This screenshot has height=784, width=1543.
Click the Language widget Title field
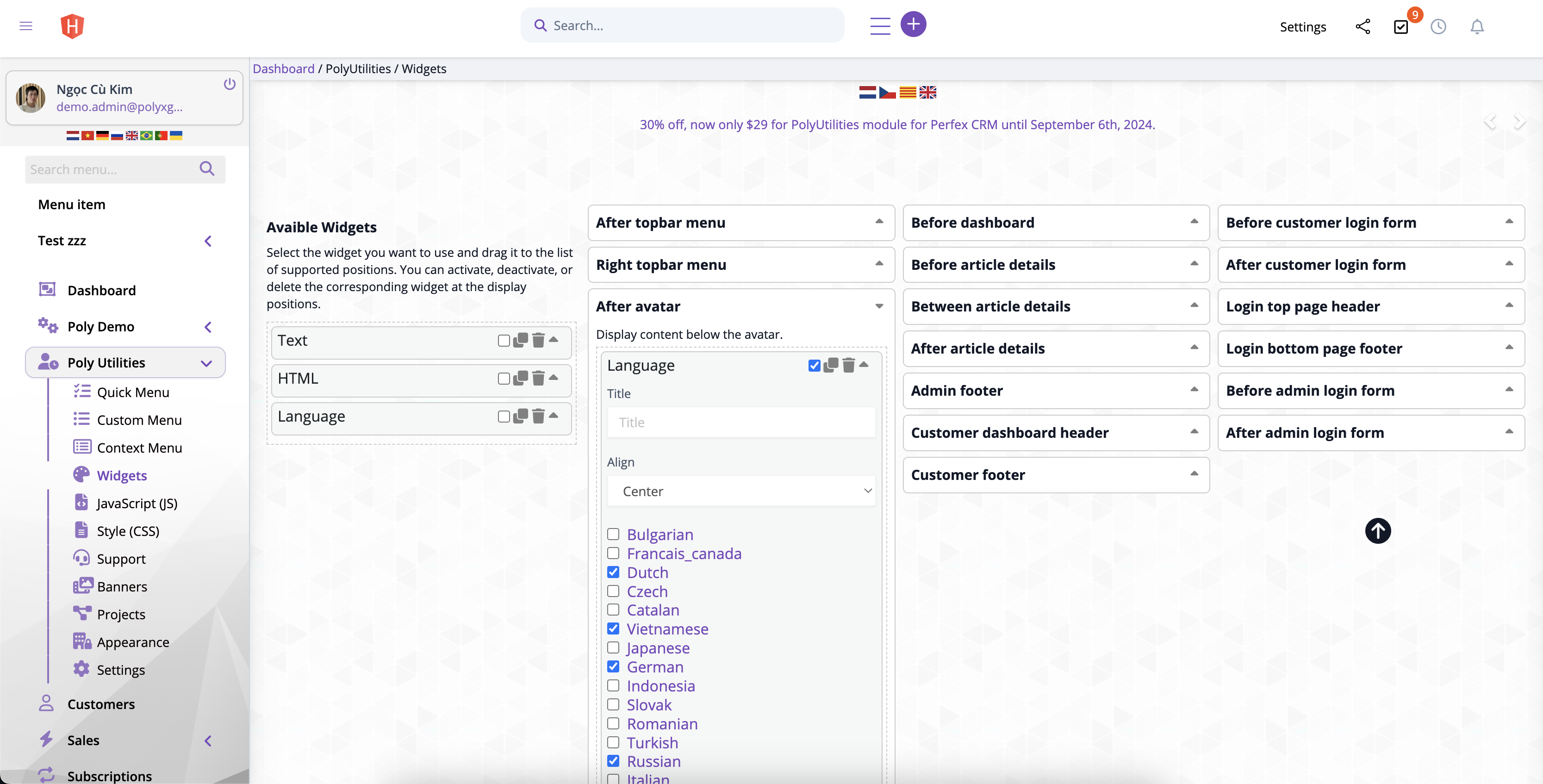click(741, 422)
